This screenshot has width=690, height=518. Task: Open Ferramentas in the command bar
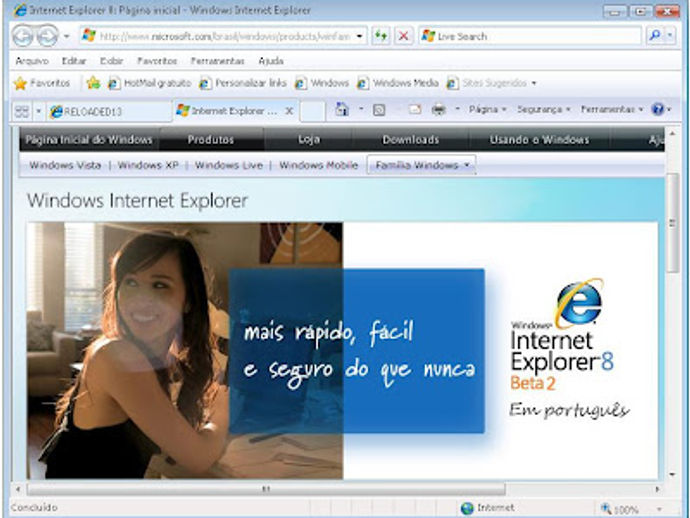(x=612, y=109)
